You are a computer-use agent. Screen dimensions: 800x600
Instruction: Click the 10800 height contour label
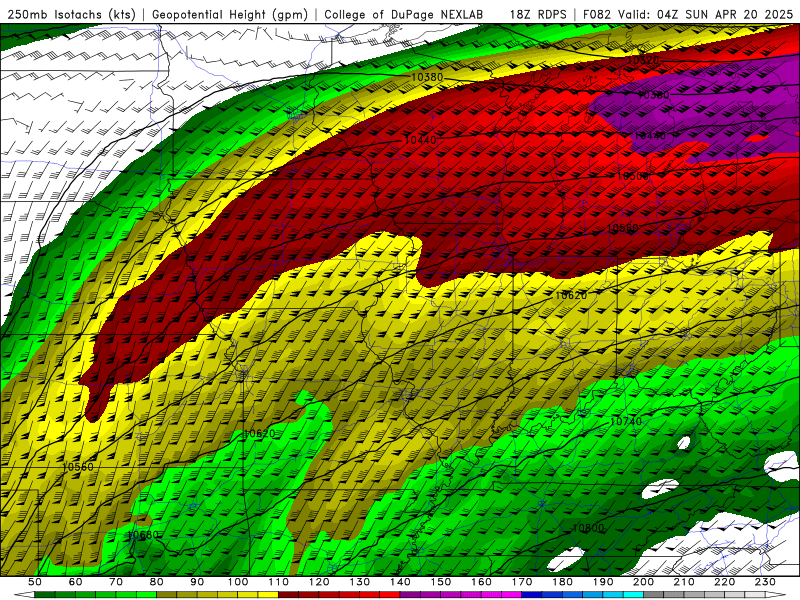click(588, 528)
